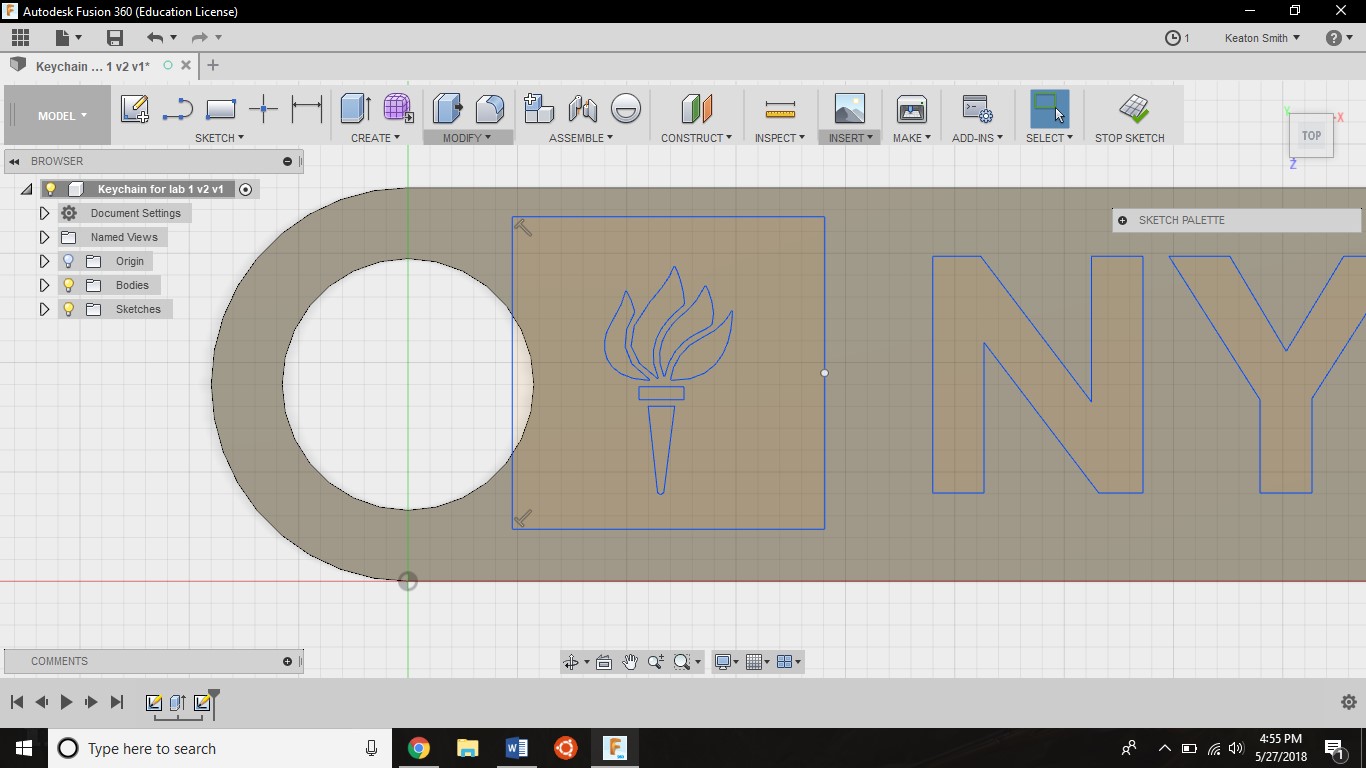This screenshot has width=1366, height=768.
Task: Select the Fillet tool
Action: tap(490, 108)
